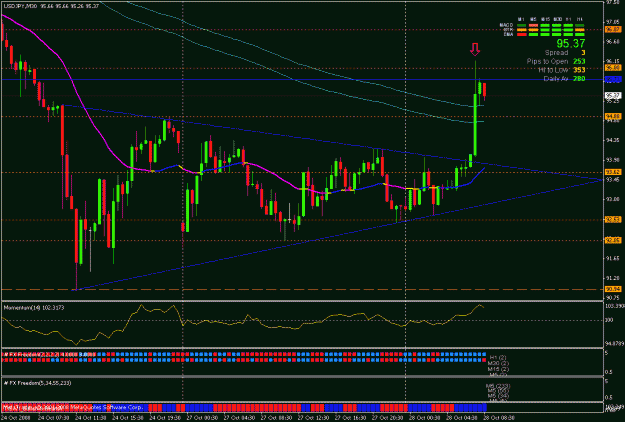This screenshot has height=422, width=625.
Task: Click the EMA row label in signal grid
Action: (509, 35)
